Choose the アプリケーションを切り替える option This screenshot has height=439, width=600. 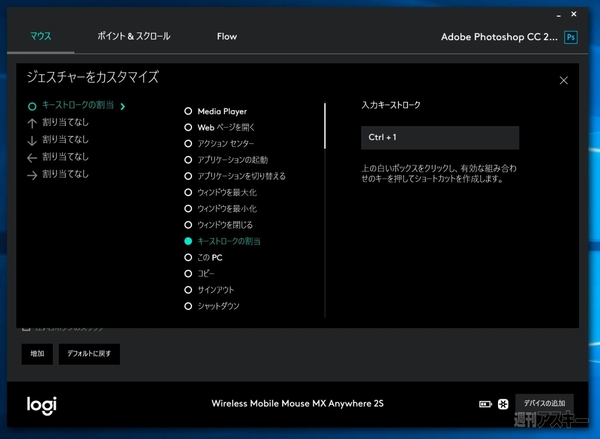[235, 176]
